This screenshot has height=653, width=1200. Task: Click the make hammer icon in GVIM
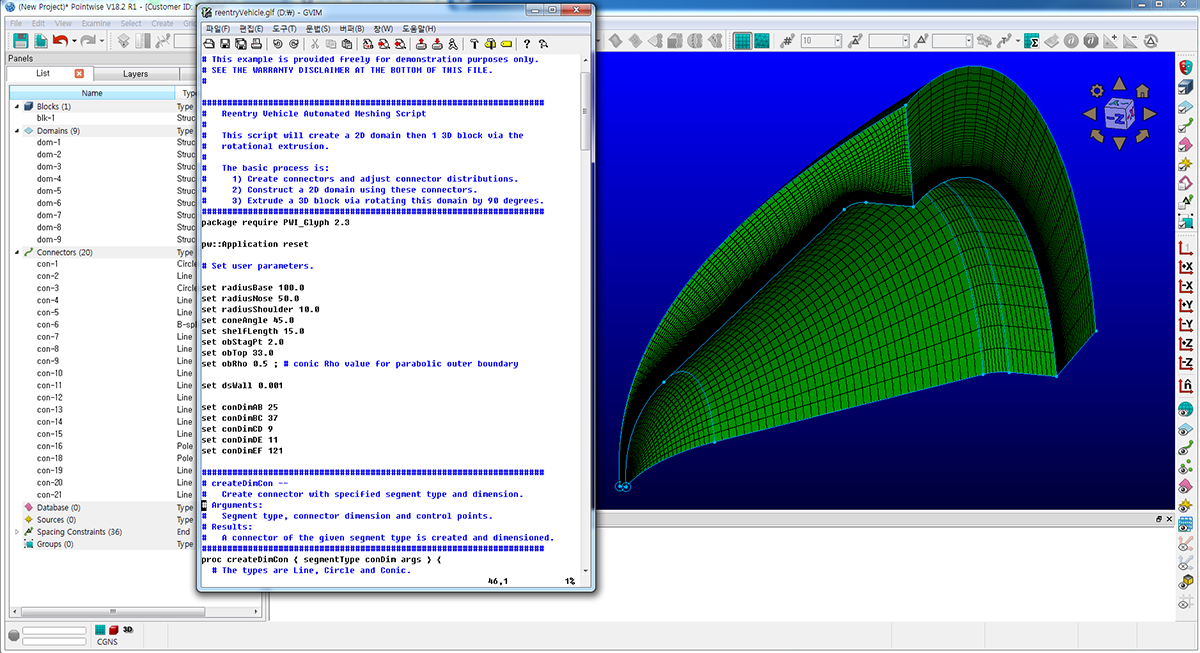pyautogui.click(x=474, y=44)
